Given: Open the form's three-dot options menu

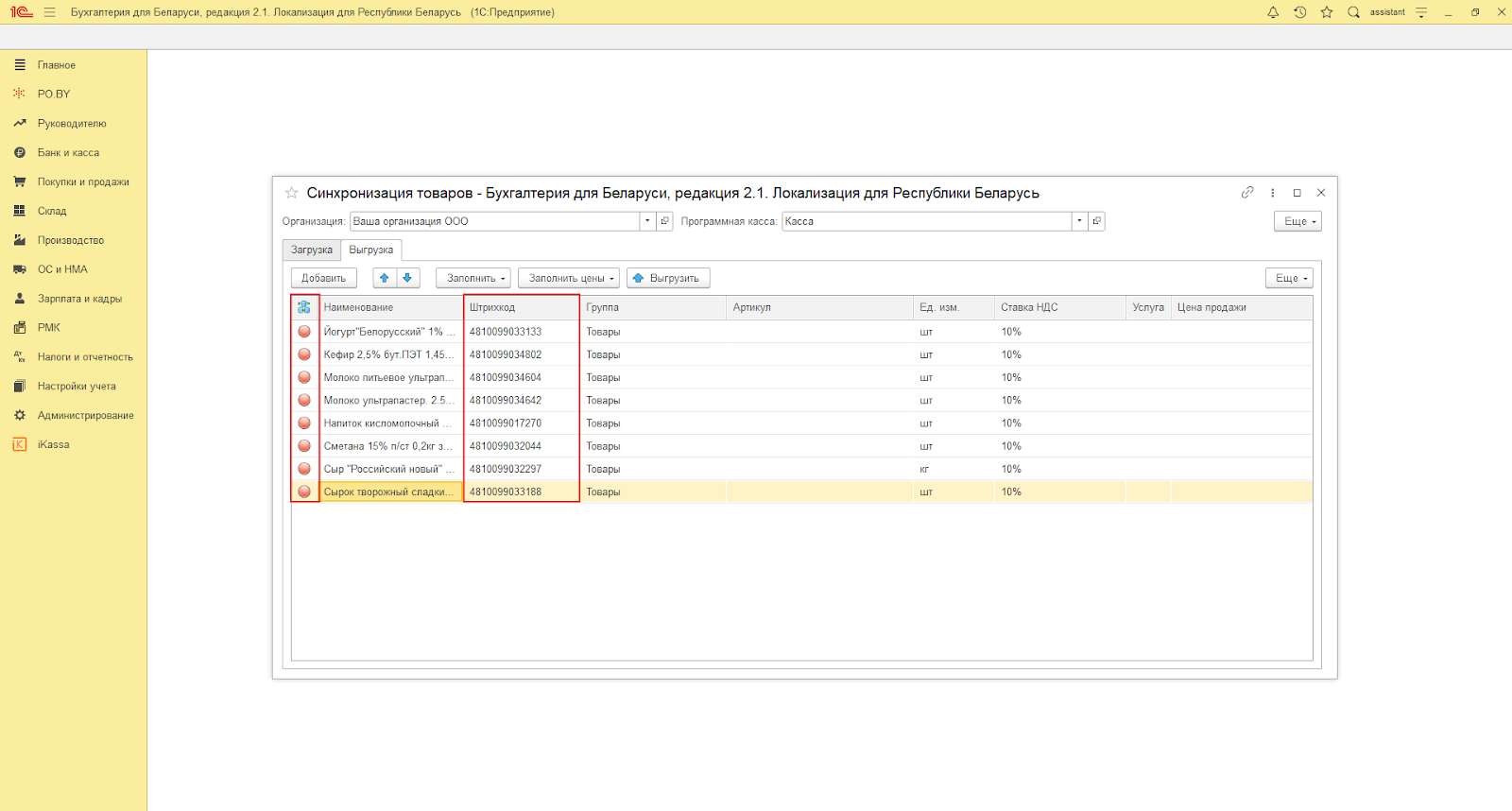Looking at the screenshot, I should [x=1273, y=193].
